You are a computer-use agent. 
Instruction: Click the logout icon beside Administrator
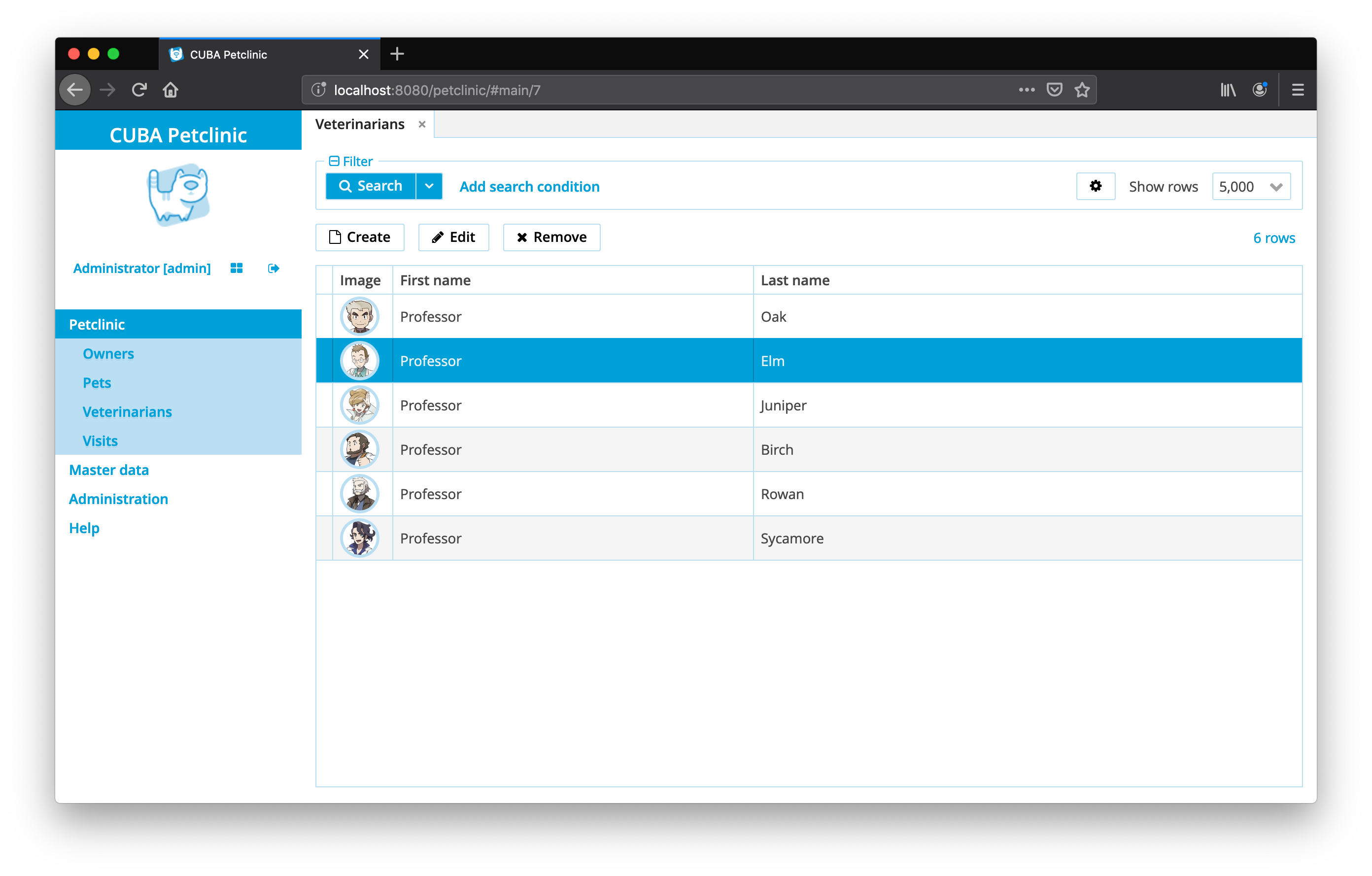(274, 268)
